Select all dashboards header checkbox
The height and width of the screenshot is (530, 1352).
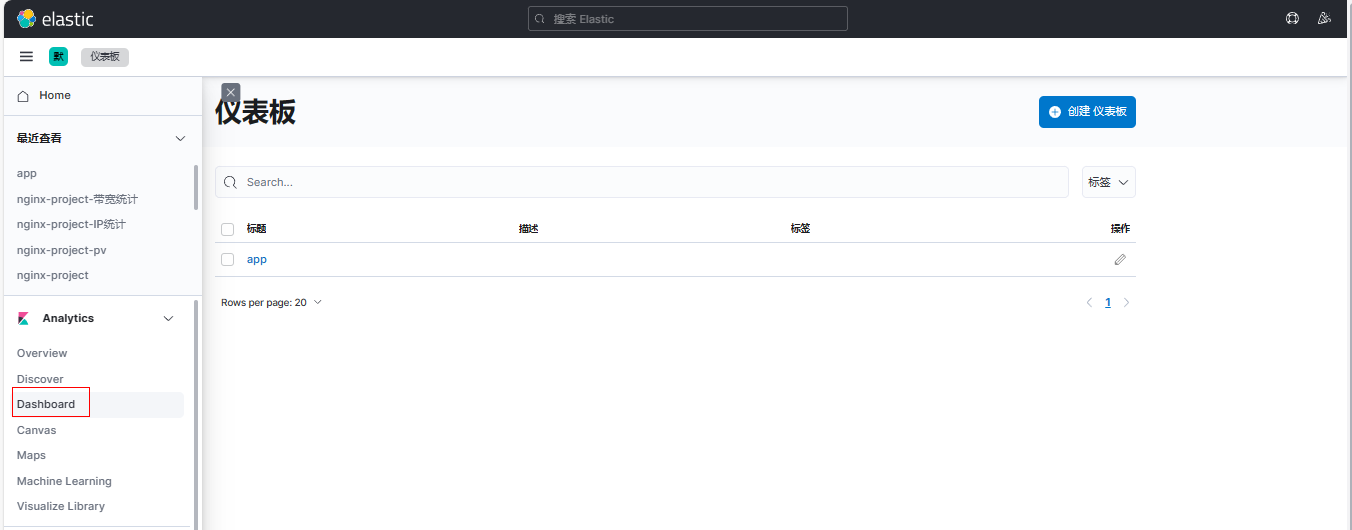click(x=228, y=229)
